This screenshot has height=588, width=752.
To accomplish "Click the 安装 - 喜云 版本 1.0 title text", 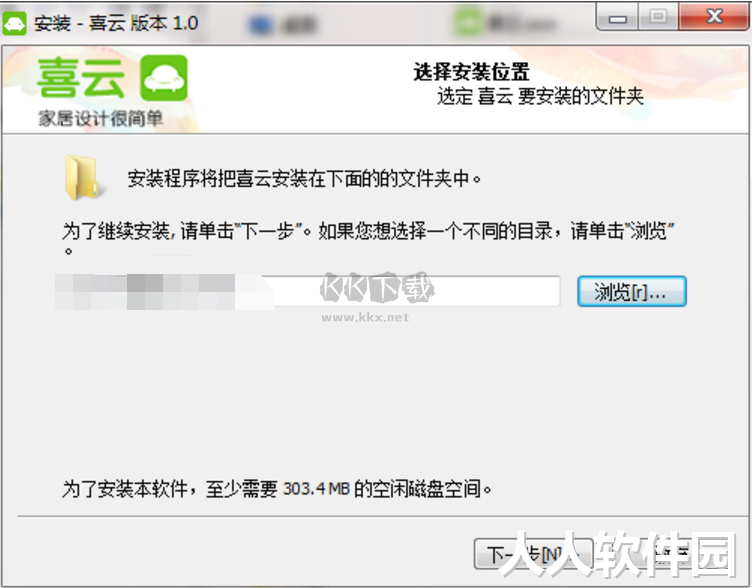I will [116, 23].
